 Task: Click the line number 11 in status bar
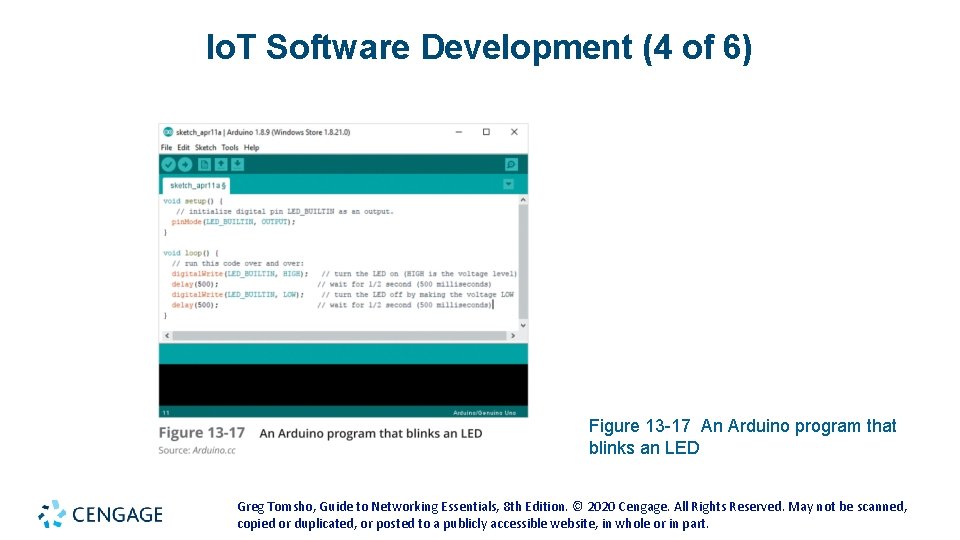point(166,413)
